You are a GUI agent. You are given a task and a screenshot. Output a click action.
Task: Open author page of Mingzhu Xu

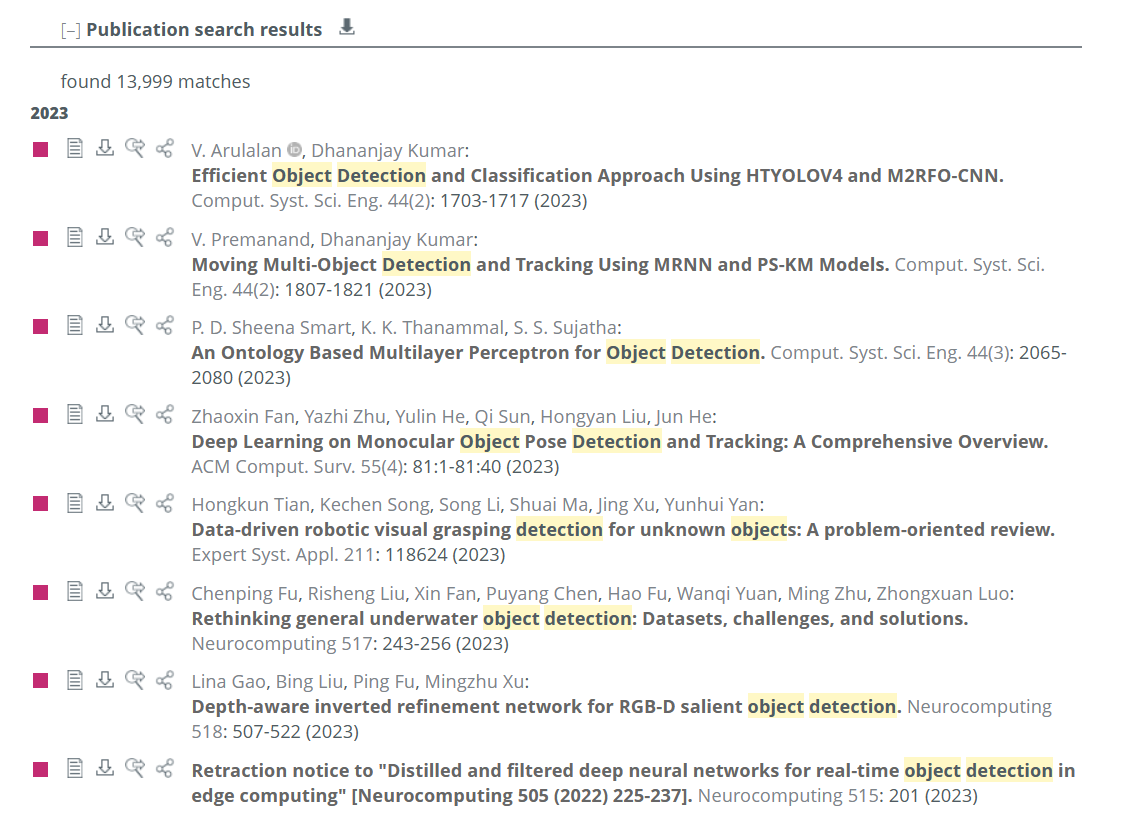tap(474, 682)
